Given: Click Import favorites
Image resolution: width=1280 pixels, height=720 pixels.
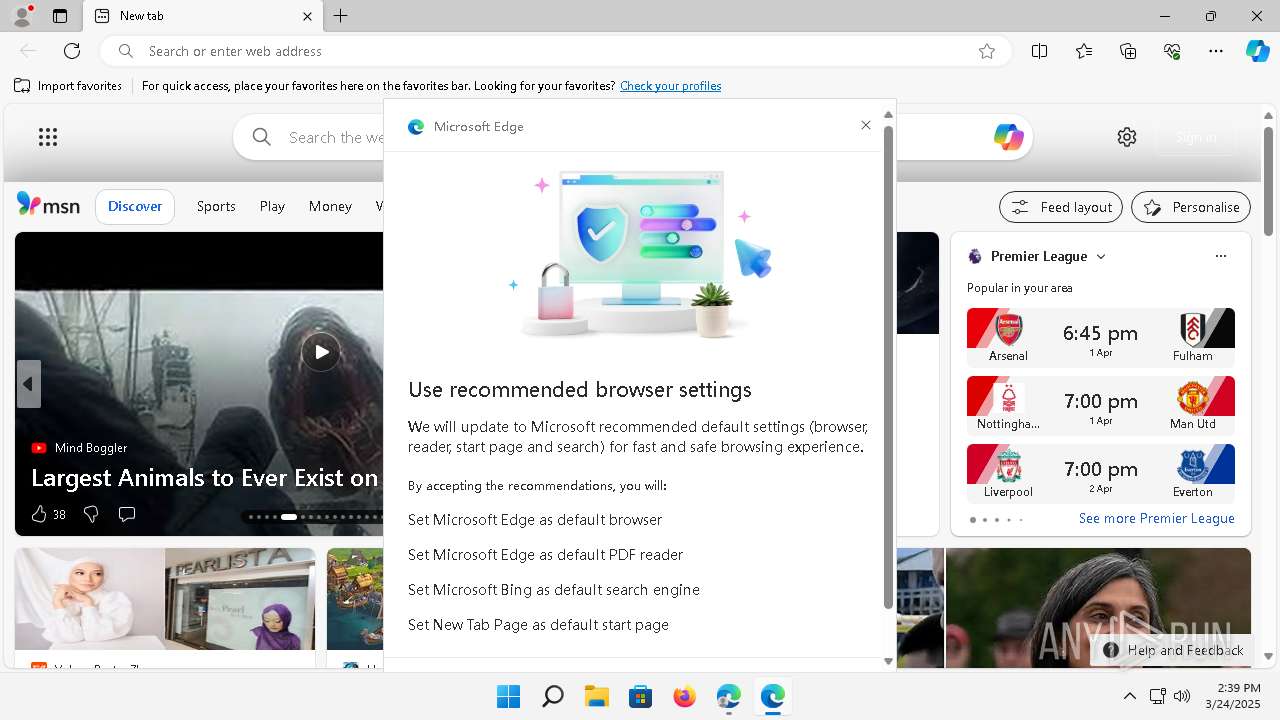Looking at the screenshot, I should 68,86.
